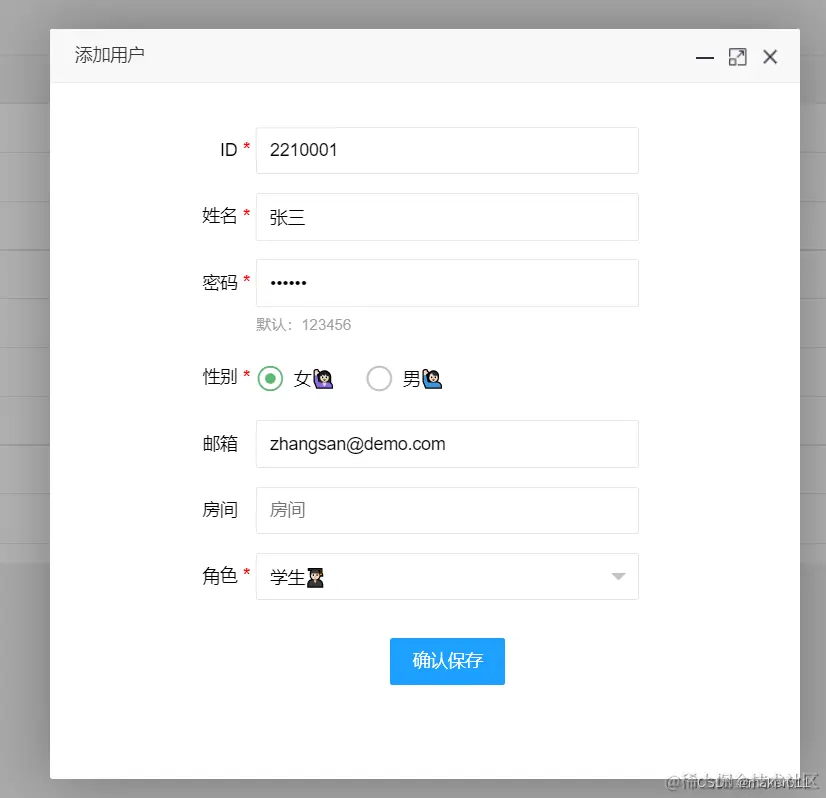Click the 姓名 field containing 张三
826x798 pixels.
(447, 217)
